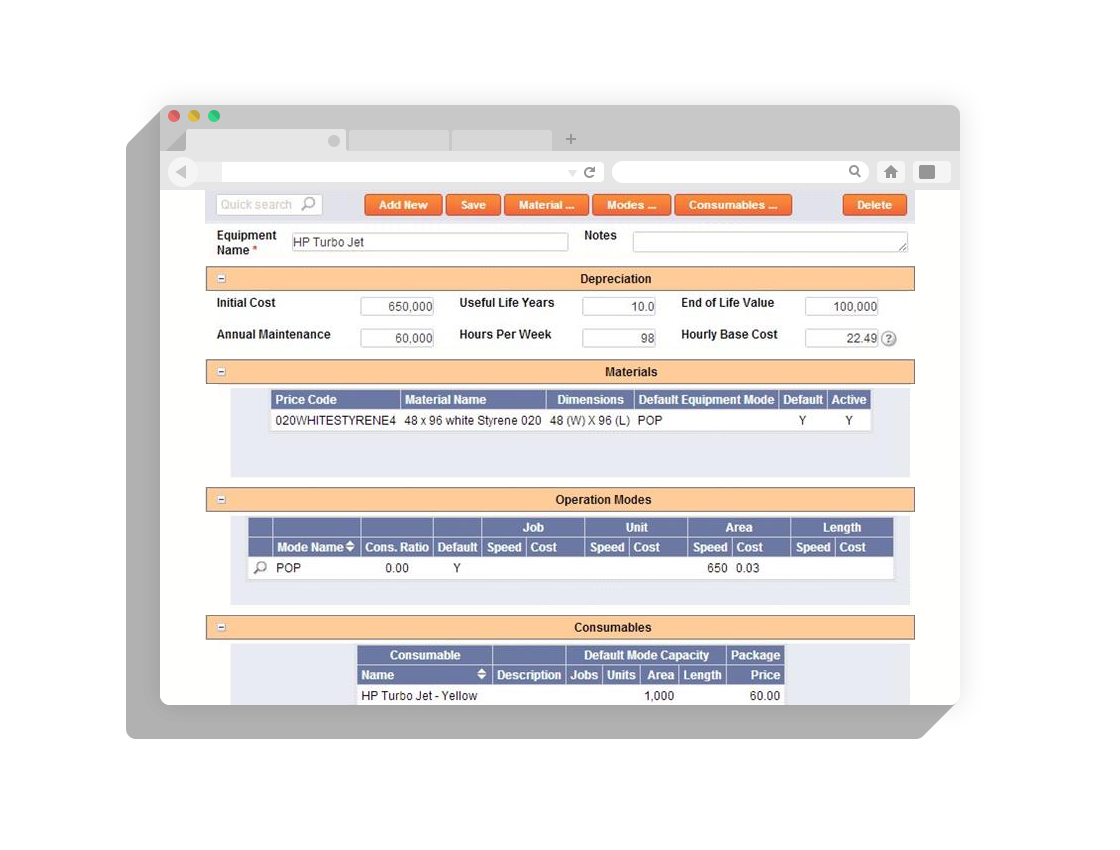
Task: Click the Default Equipment Mode column header
Action: [x=706, y=399]
